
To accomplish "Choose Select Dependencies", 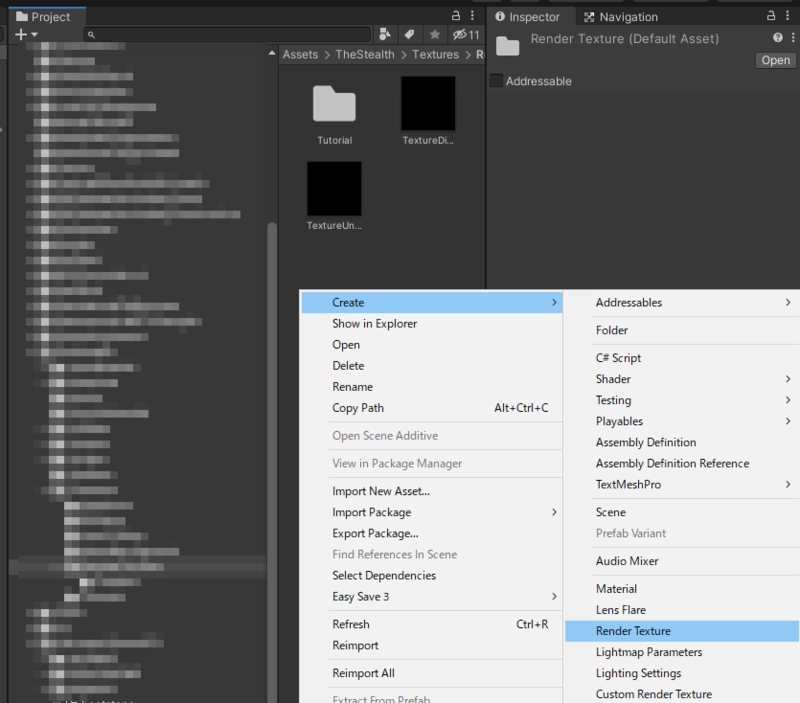I will [x=432, y=575].
